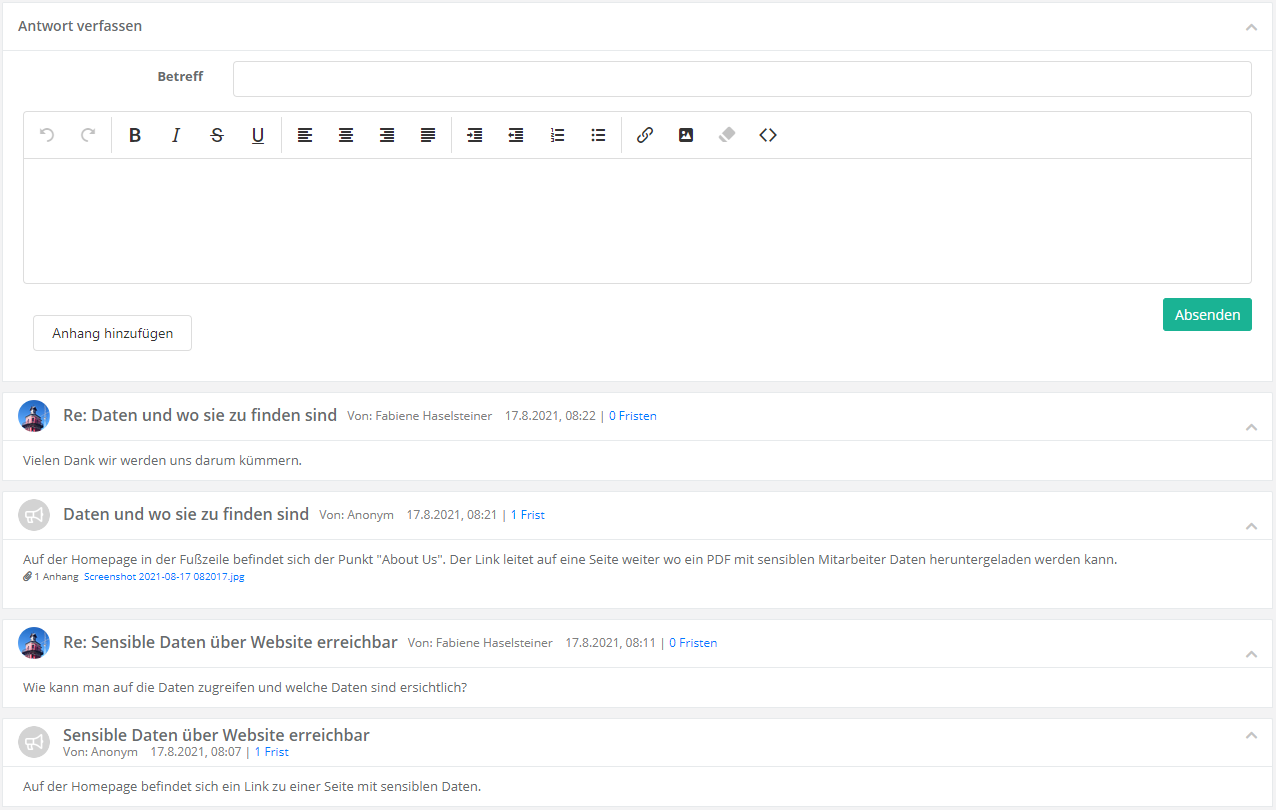Collapse the Antwort verfassen panel
The height and width of the screenshot is (810, 1276).
pos(1251,27)
